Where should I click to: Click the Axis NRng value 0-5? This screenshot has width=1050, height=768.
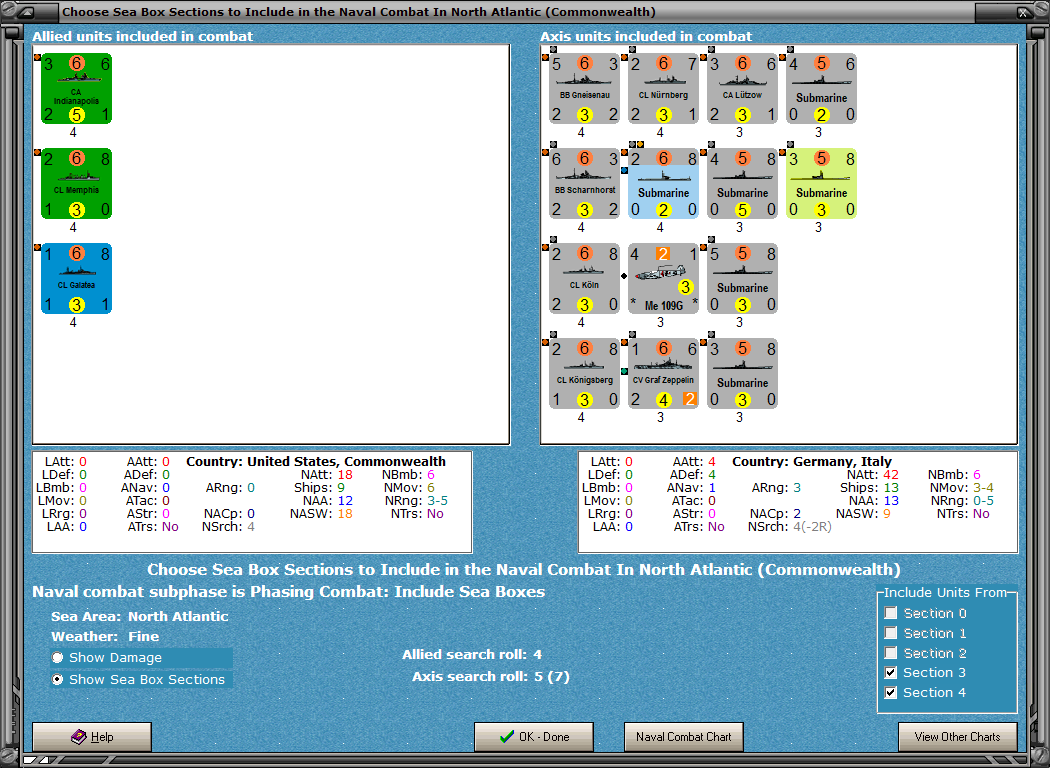(983, 501)
